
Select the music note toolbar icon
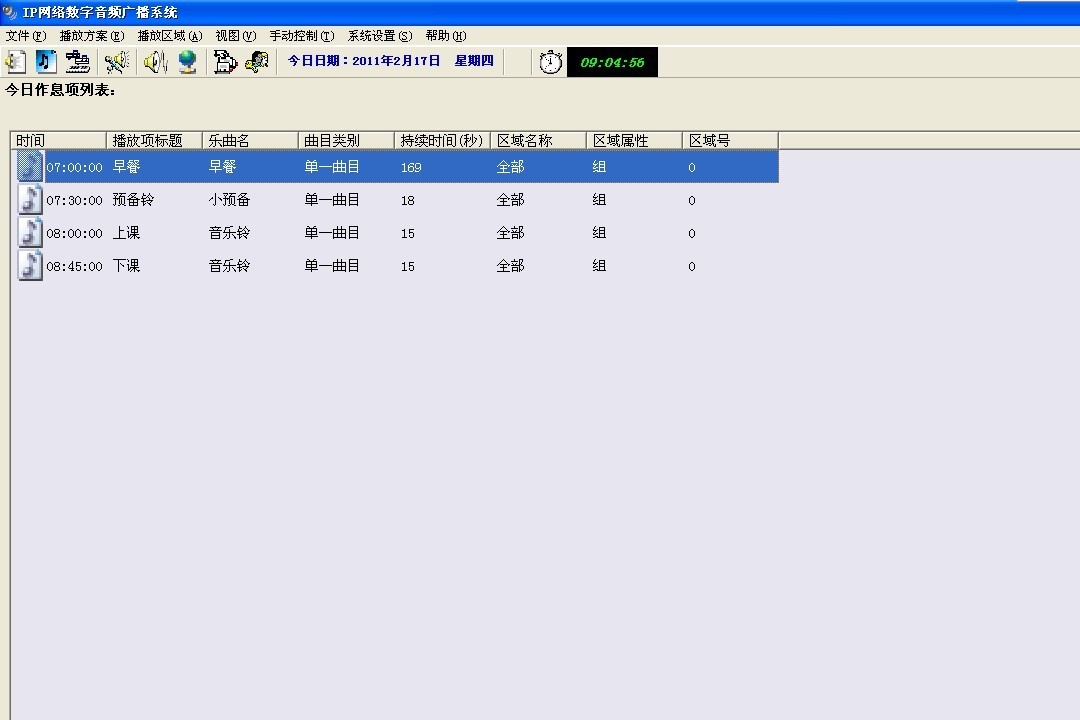coord(46,61)
